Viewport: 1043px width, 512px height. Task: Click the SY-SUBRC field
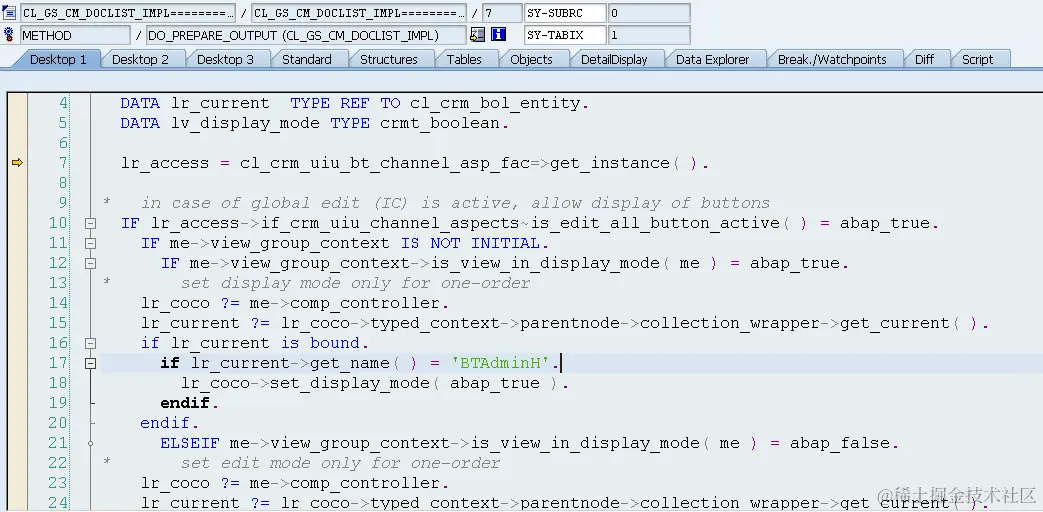[565, 13]
